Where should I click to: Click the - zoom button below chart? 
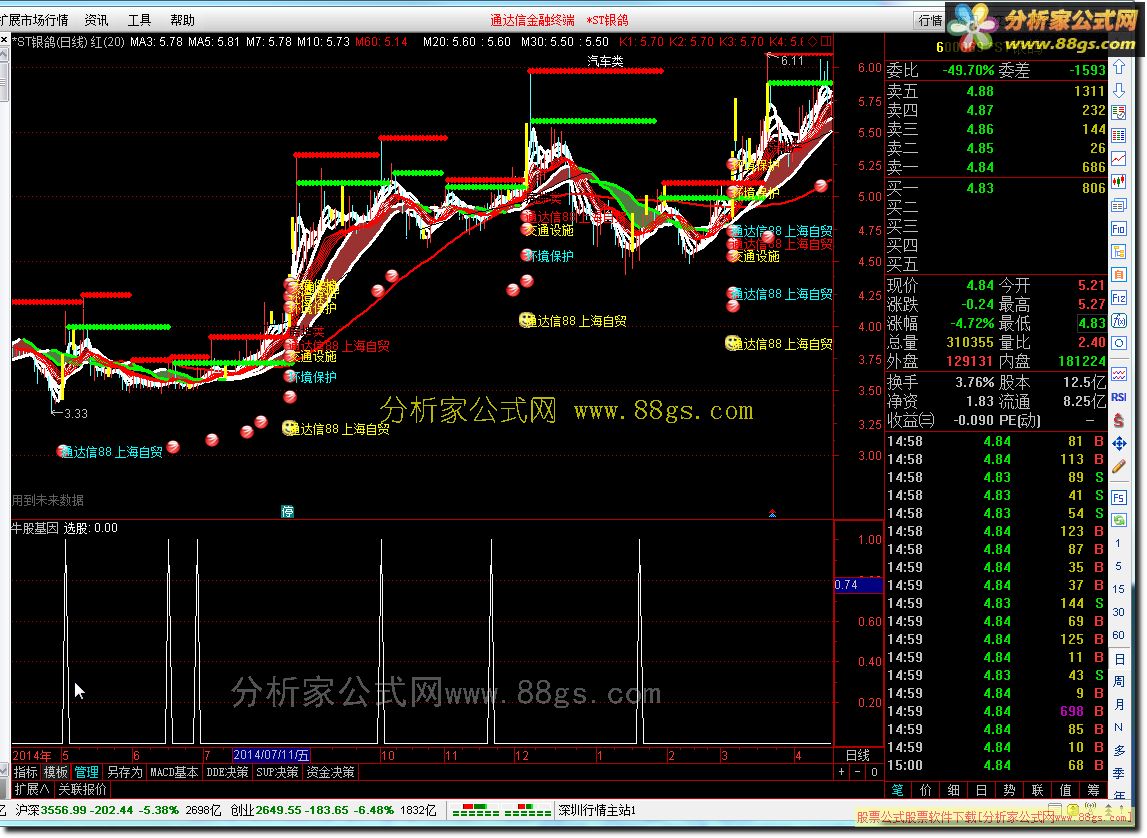(858, 772)
